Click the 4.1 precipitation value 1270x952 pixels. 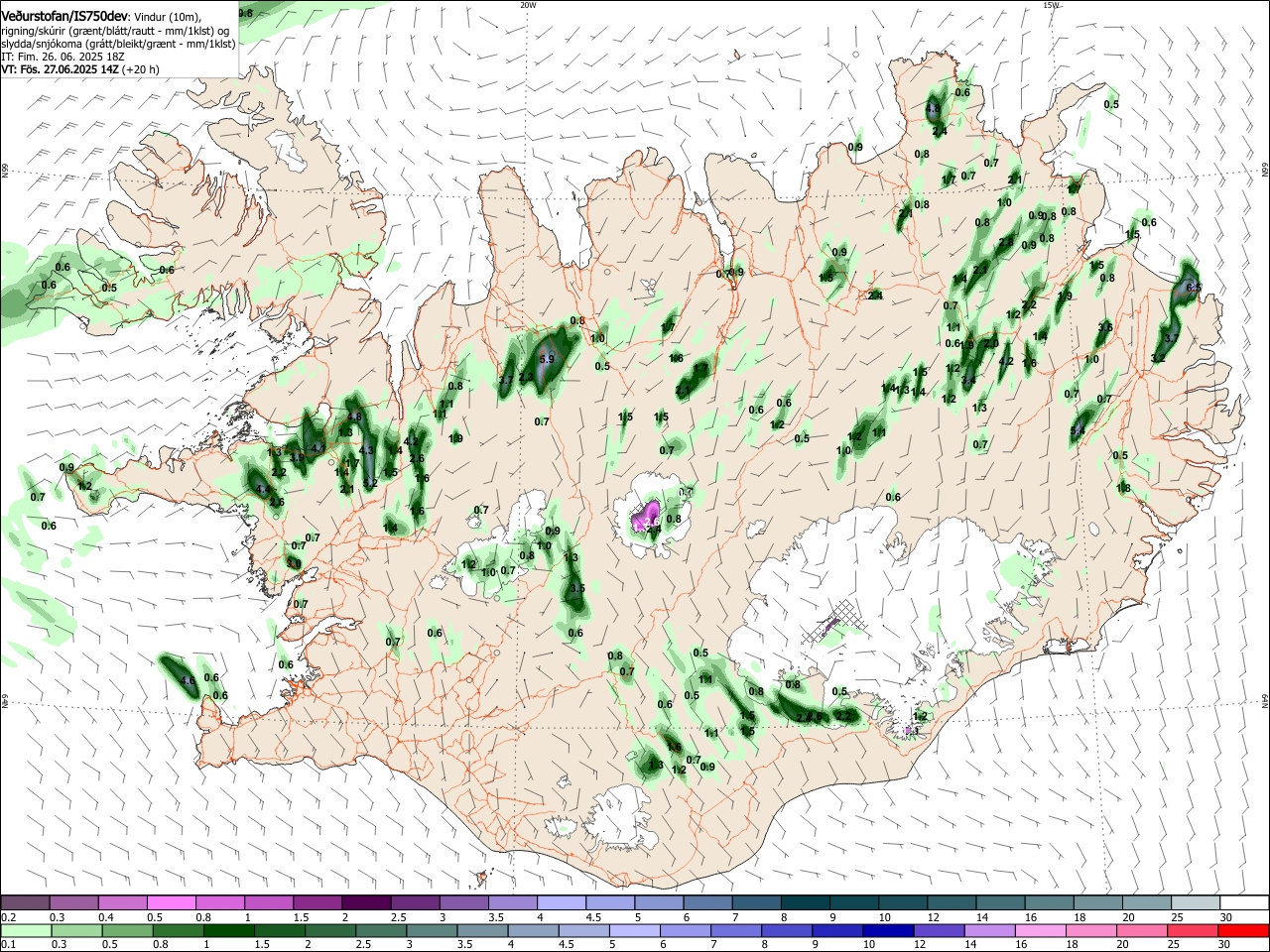(x=317, y=448)
